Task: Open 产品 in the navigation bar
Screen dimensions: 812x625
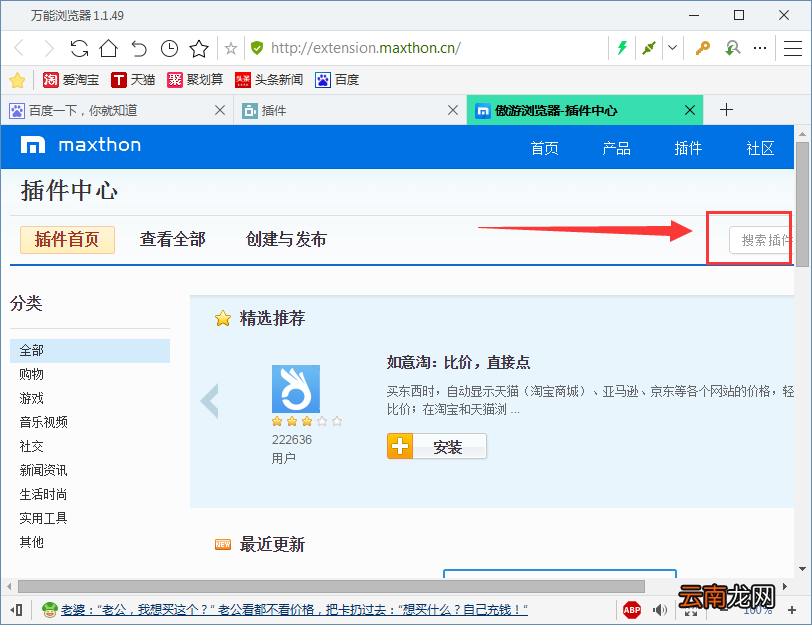Action: (616, 149)
